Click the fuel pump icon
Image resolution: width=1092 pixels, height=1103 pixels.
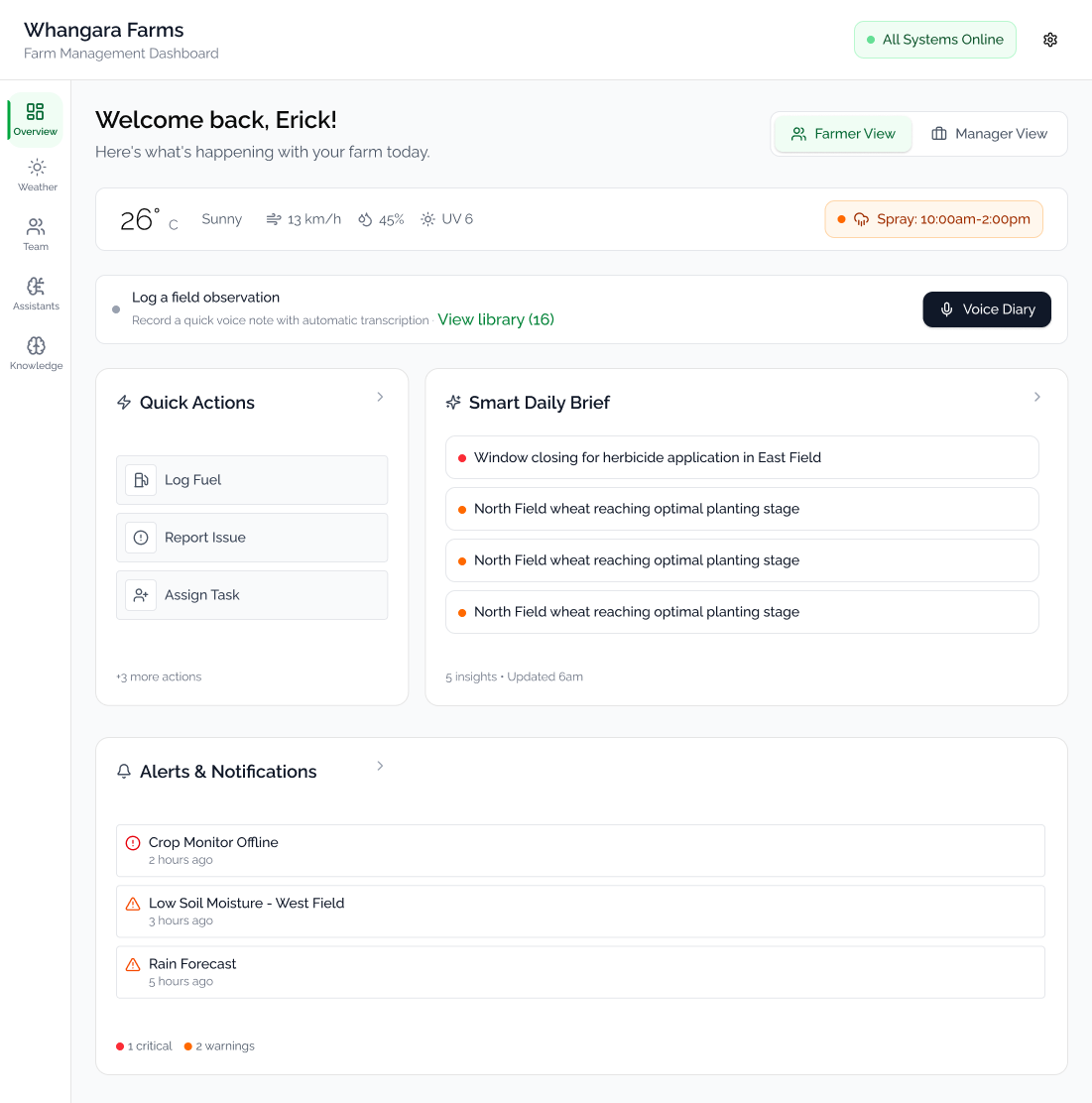(x=141, y=480)
